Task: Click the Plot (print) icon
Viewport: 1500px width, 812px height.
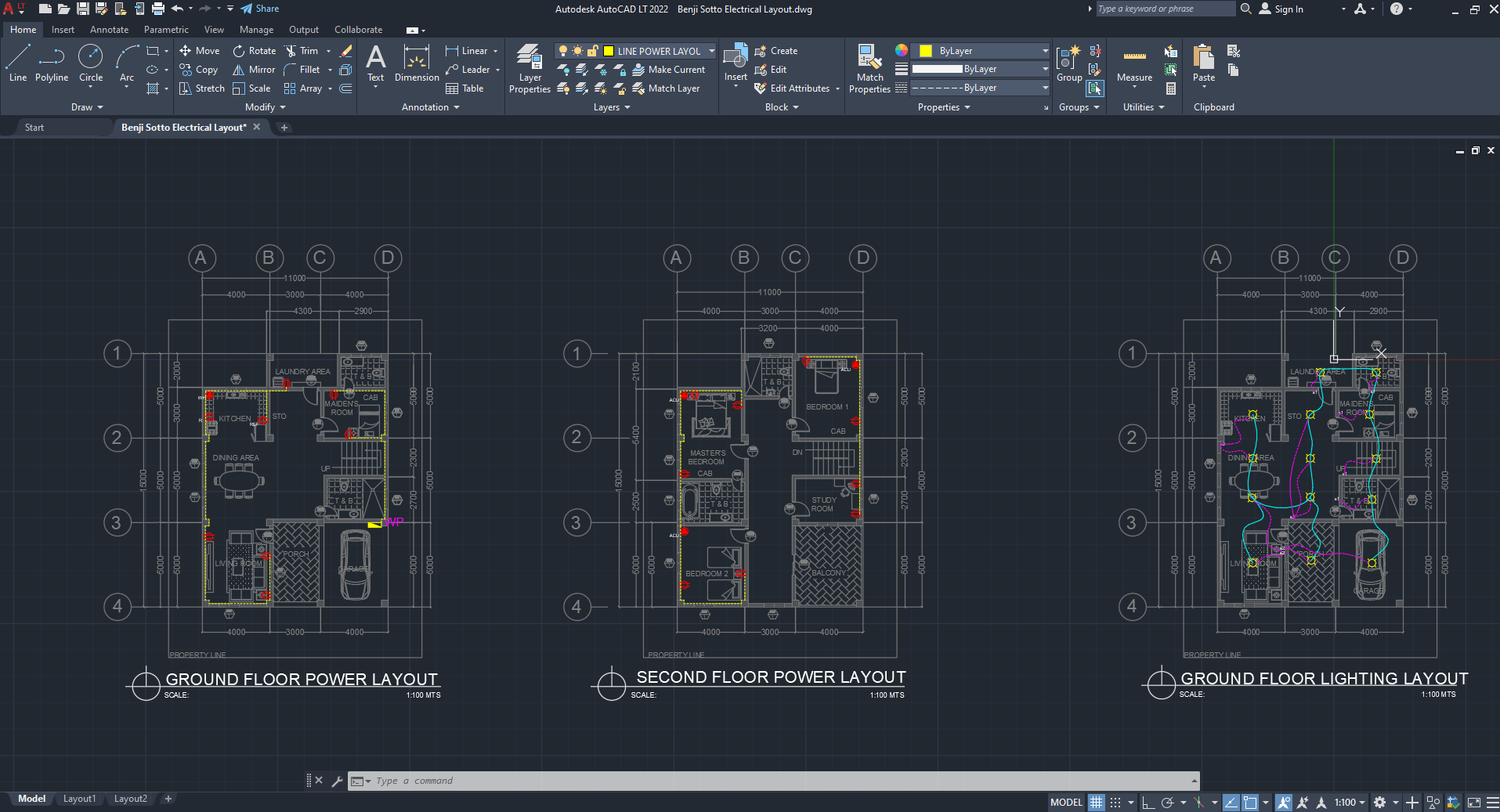Action: (x=157, y=9)
